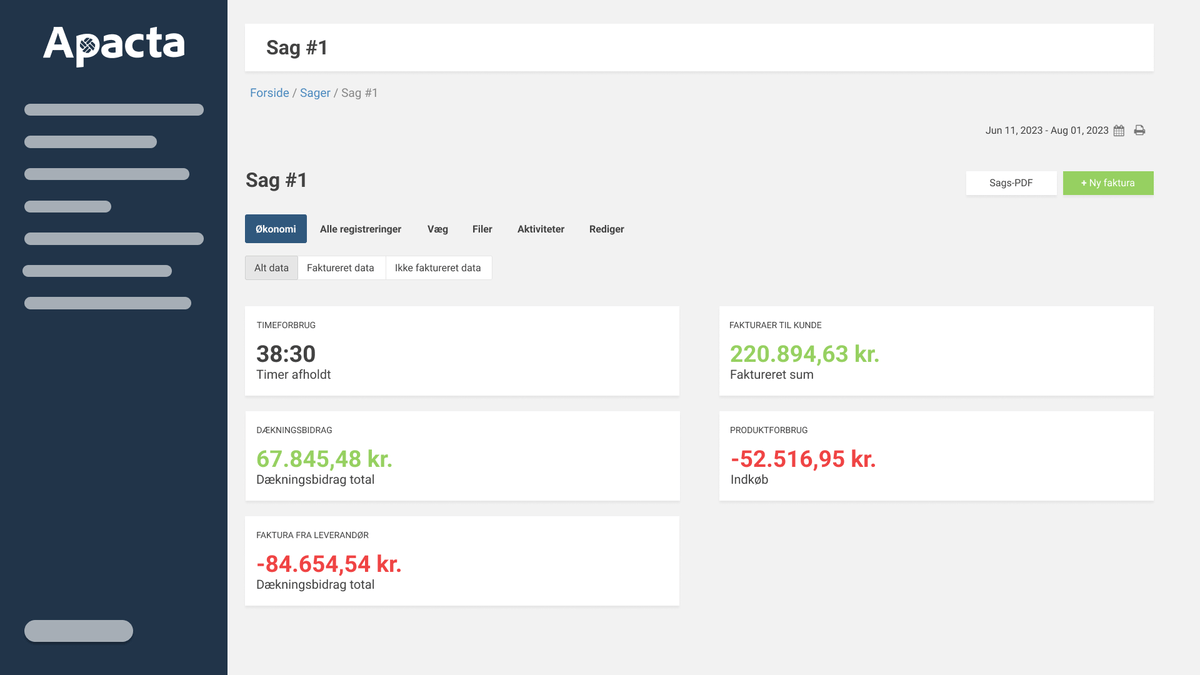
Task: Download the Sags-PDF
Action: click(1010, 183)
